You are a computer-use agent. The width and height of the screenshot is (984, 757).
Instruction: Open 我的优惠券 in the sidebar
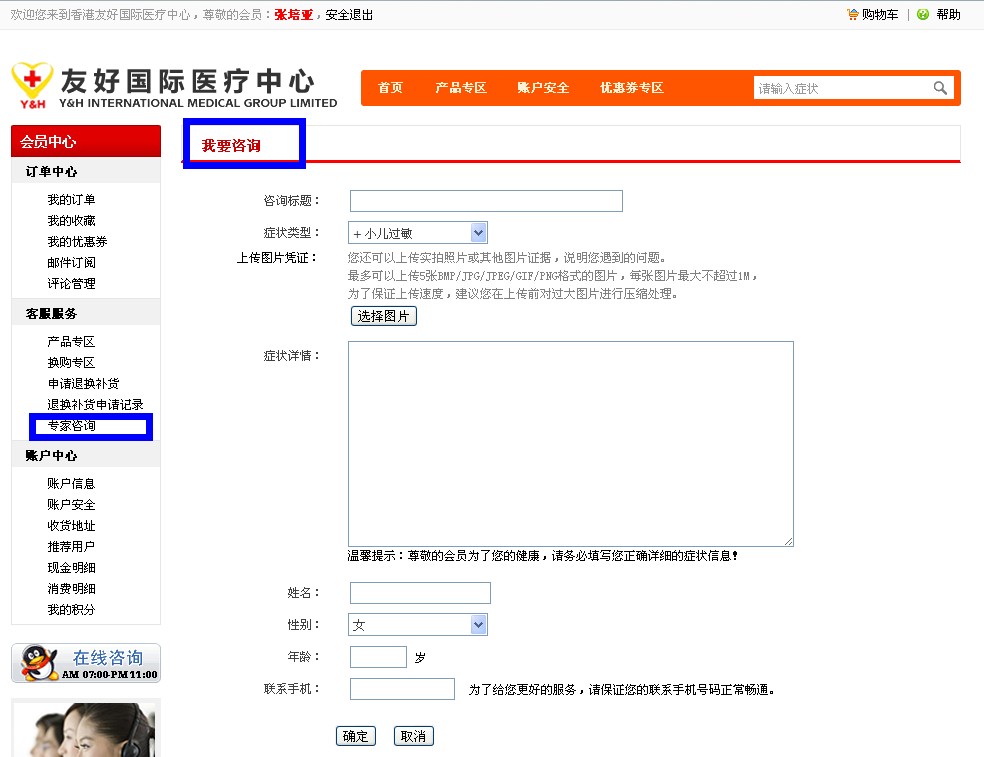coord(77,242)
